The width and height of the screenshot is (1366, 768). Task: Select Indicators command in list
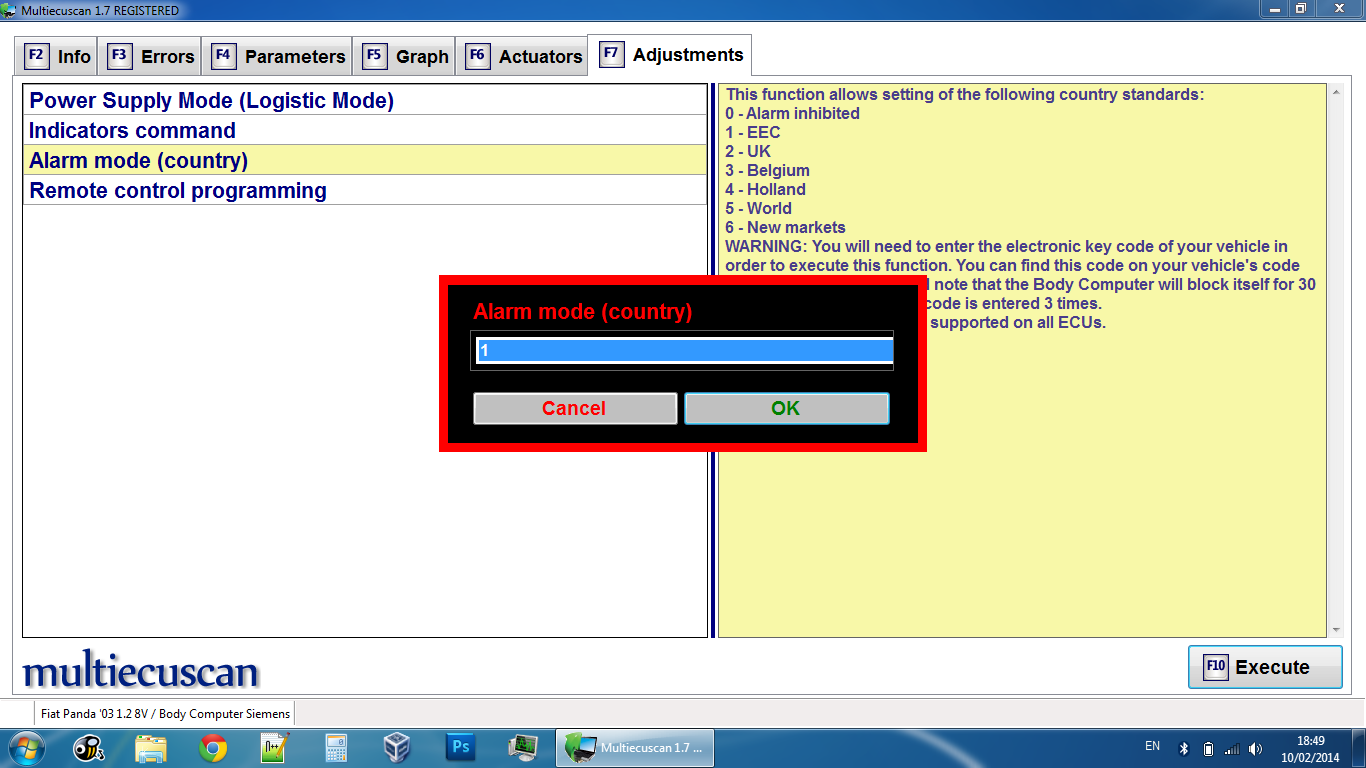(365, 130)
